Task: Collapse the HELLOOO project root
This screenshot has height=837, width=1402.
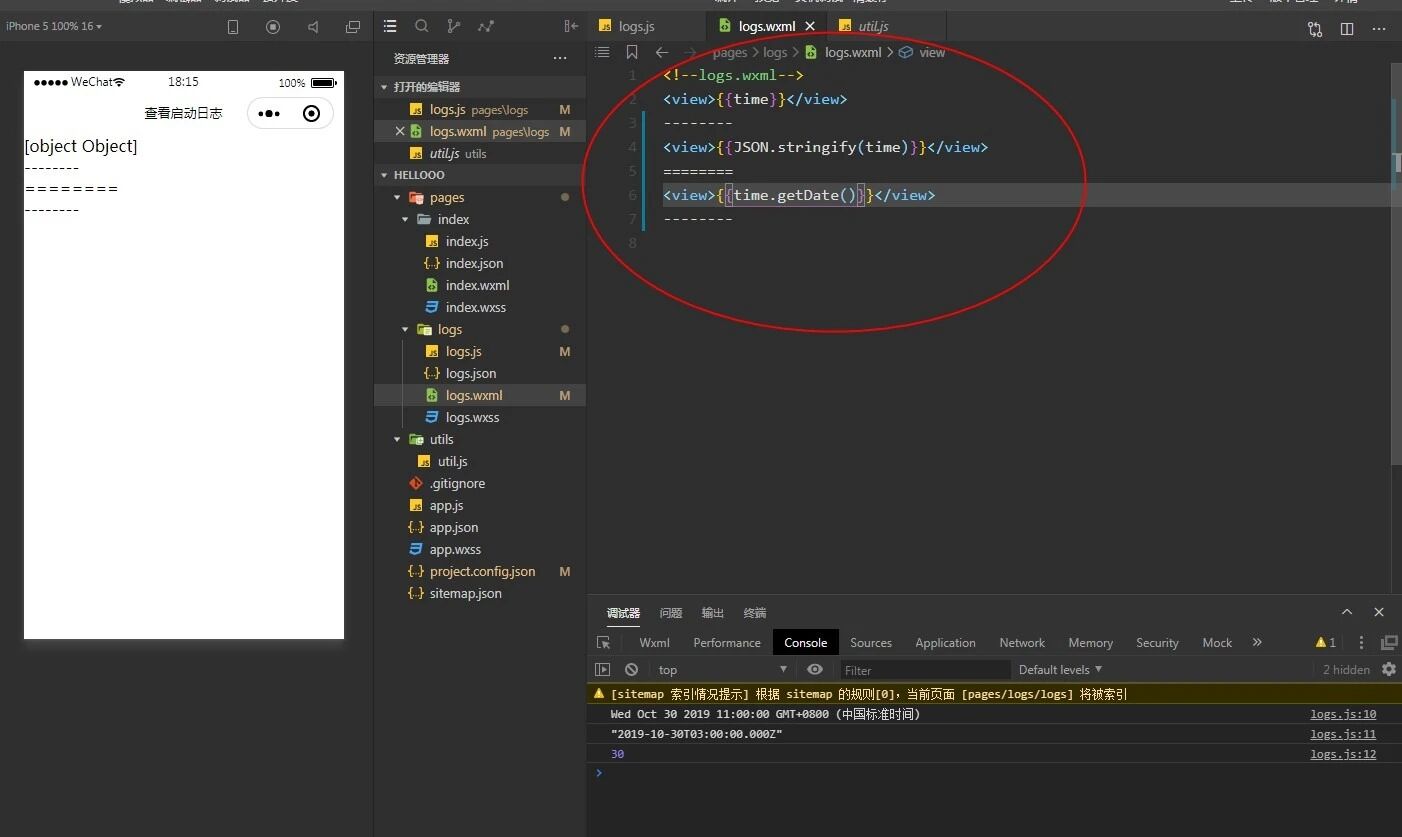Action: point(480,175)
